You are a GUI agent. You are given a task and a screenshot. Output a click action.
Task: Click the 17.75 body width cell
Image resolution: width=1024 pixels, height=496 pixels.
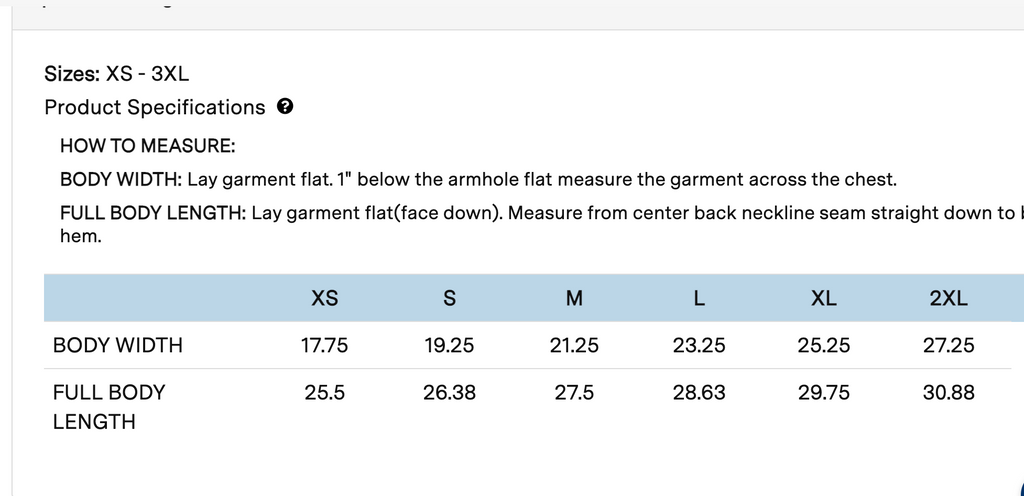pos(325,346)
